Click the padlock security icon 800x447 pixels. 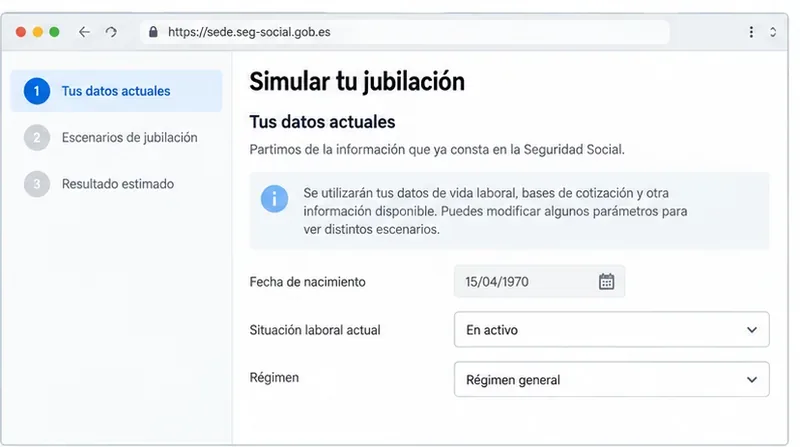[153, 32]
